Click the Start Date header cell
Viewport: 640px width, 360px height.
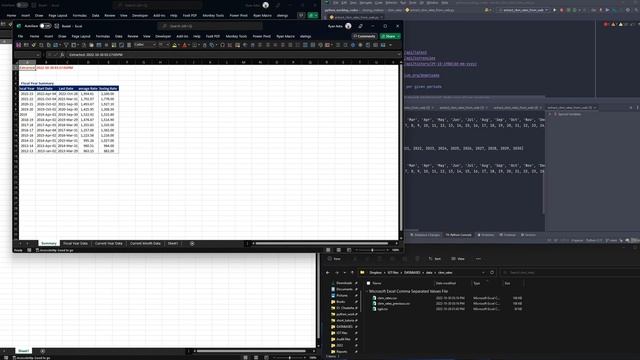click(45, 89)
